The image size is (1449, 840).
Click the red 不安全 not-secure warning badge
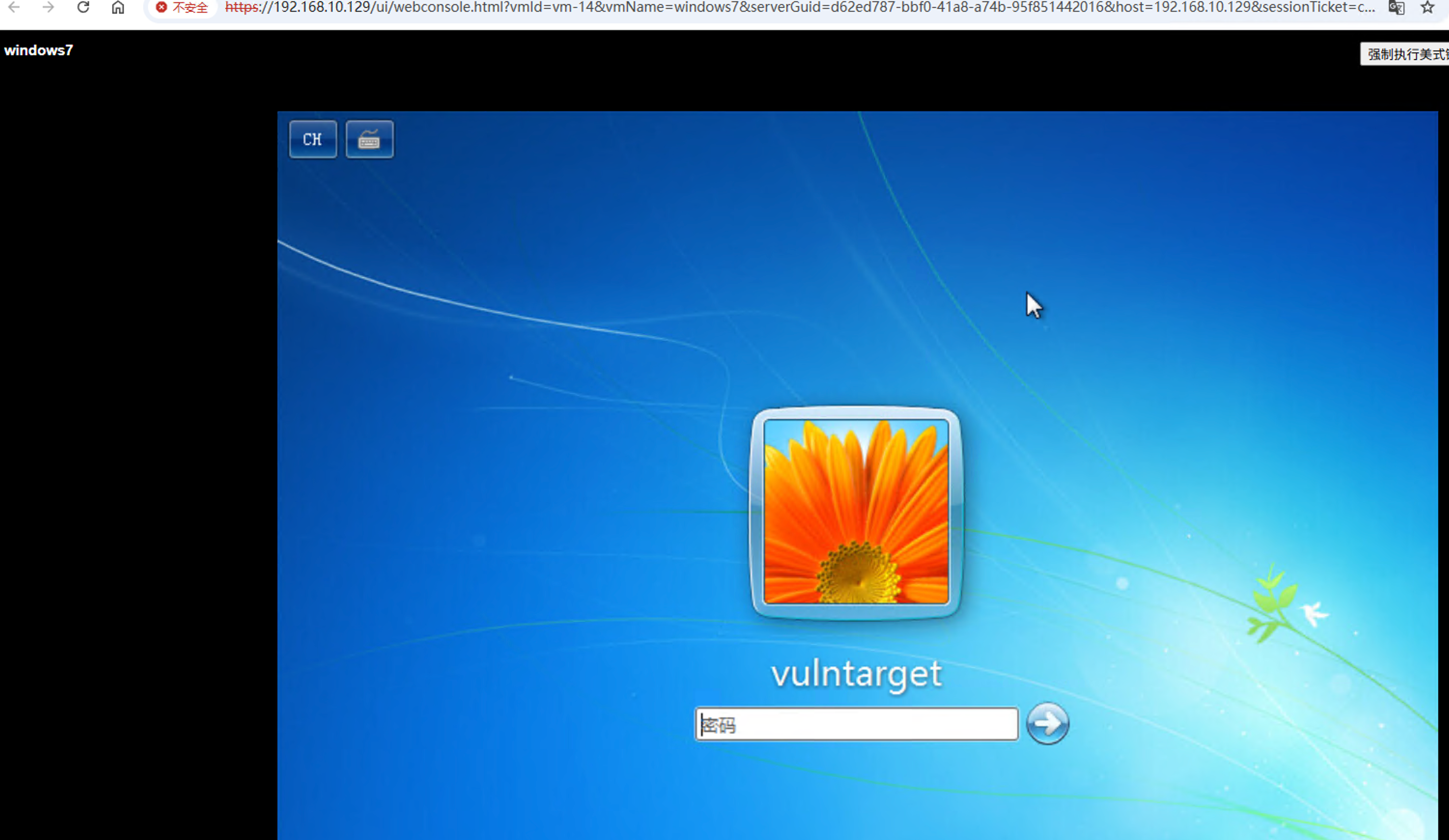pos(182,7)
